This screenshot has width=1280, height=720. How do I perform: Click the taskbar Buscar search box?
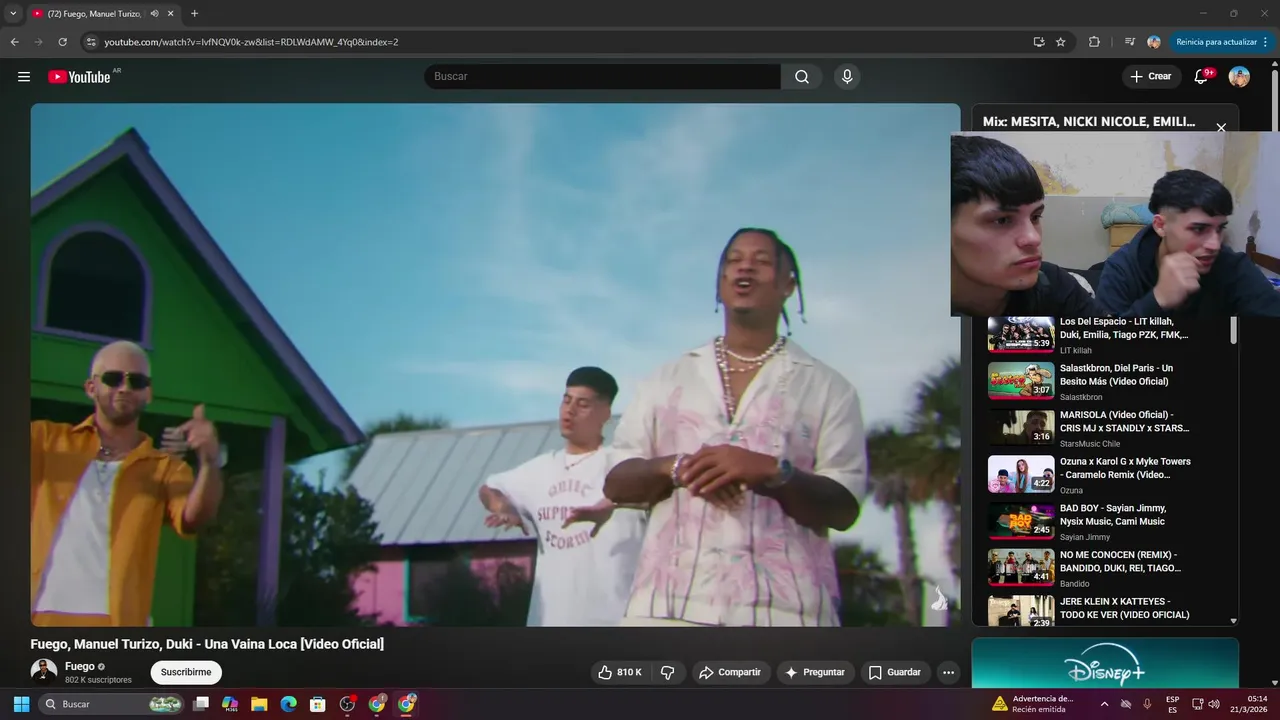click(x=112, y=704)
